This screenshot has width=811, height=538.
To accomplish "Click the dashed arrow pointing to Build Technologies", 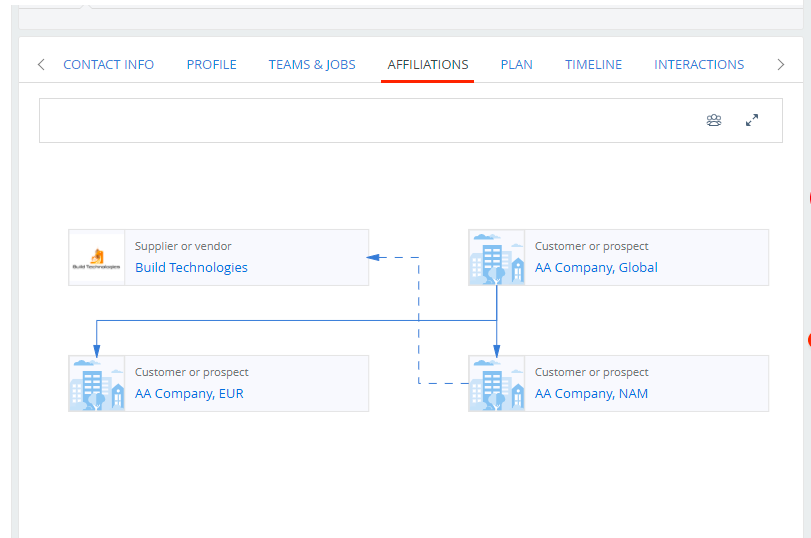I will pyautogui.click(x=376, y=257).
